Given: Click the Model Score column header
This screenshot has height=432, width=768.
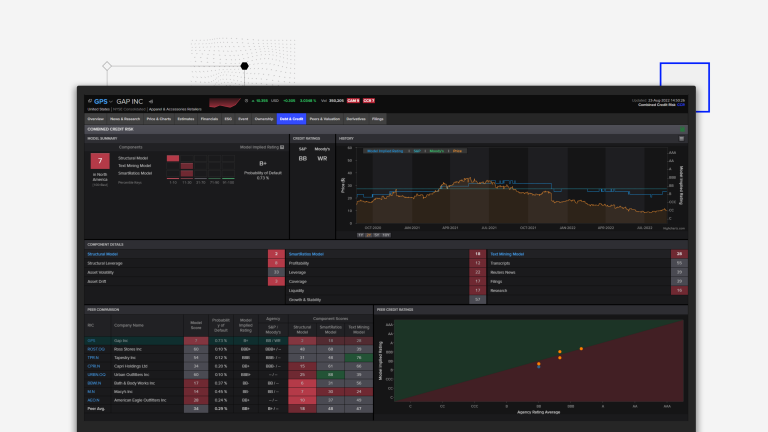Looking at the screenshot, I should click(196, 324).
